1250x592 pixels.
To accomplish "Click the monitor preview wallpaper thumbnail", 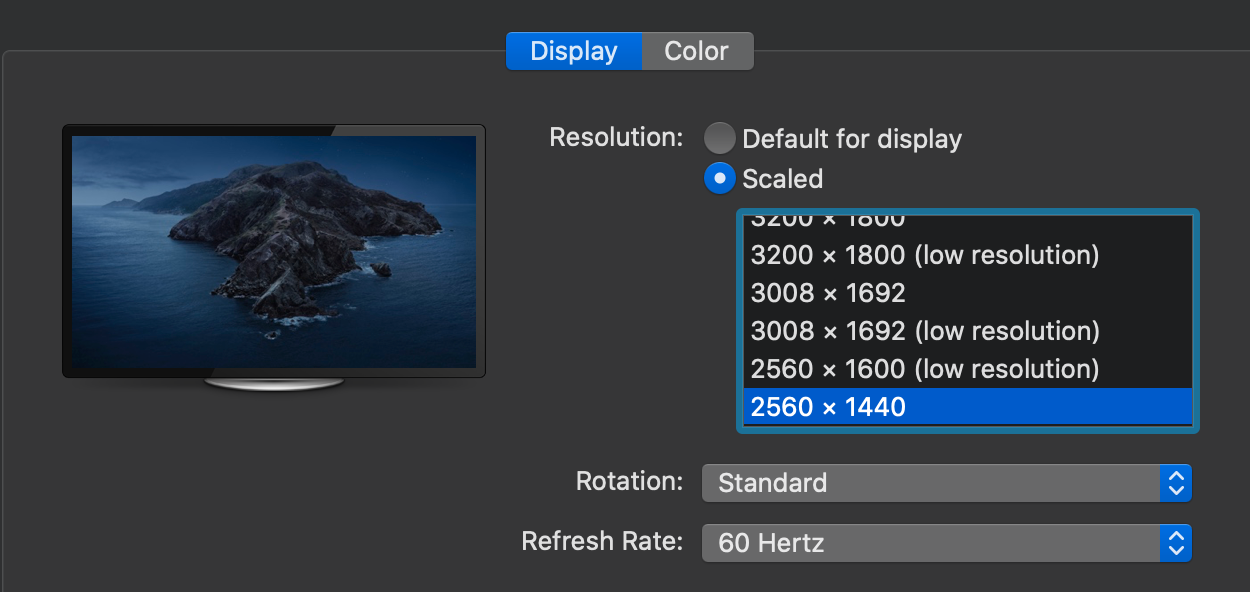I will pos(273,251).
